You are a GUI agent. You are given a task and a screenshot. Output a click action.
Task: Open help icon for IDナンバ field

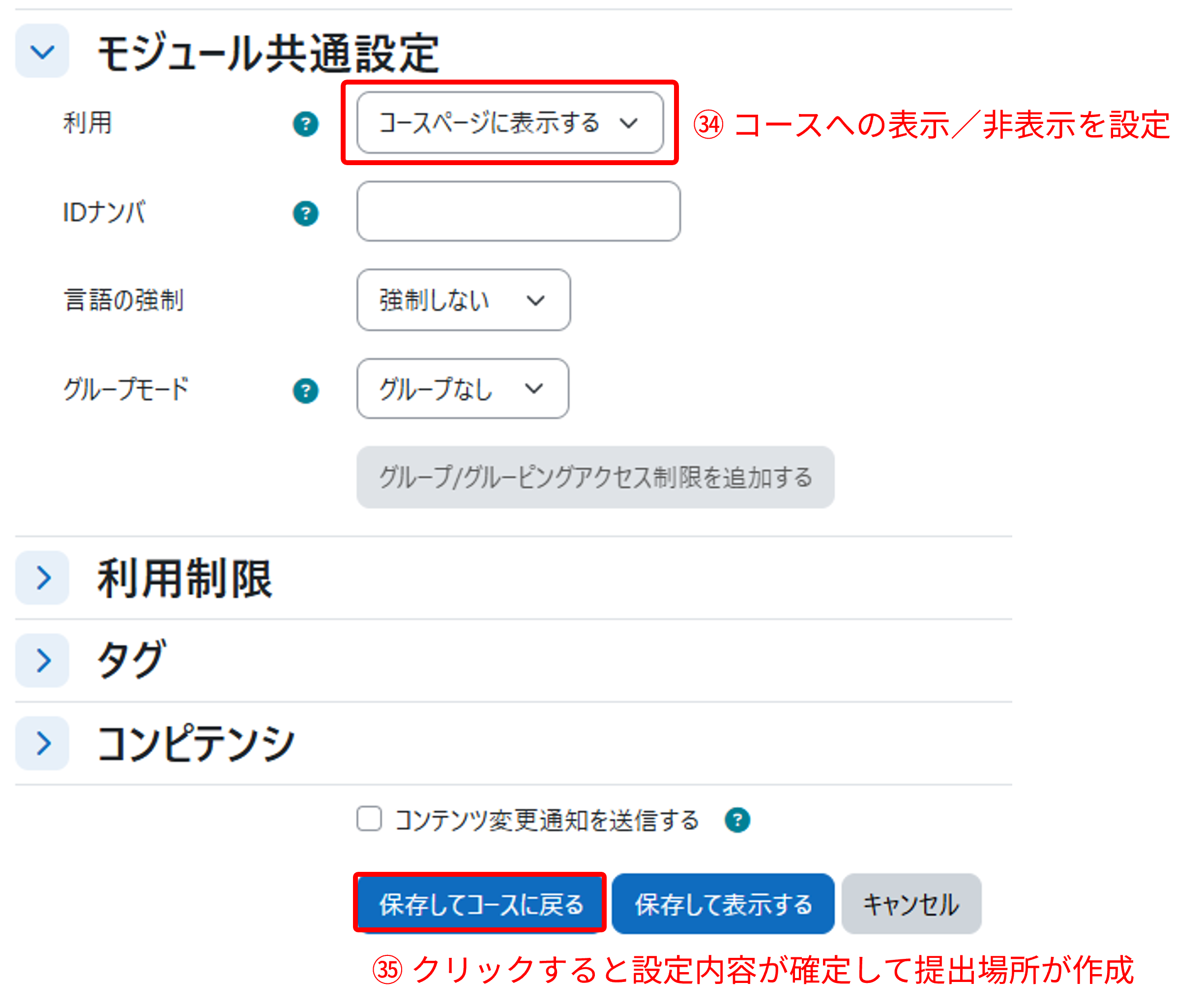[306, 213]
